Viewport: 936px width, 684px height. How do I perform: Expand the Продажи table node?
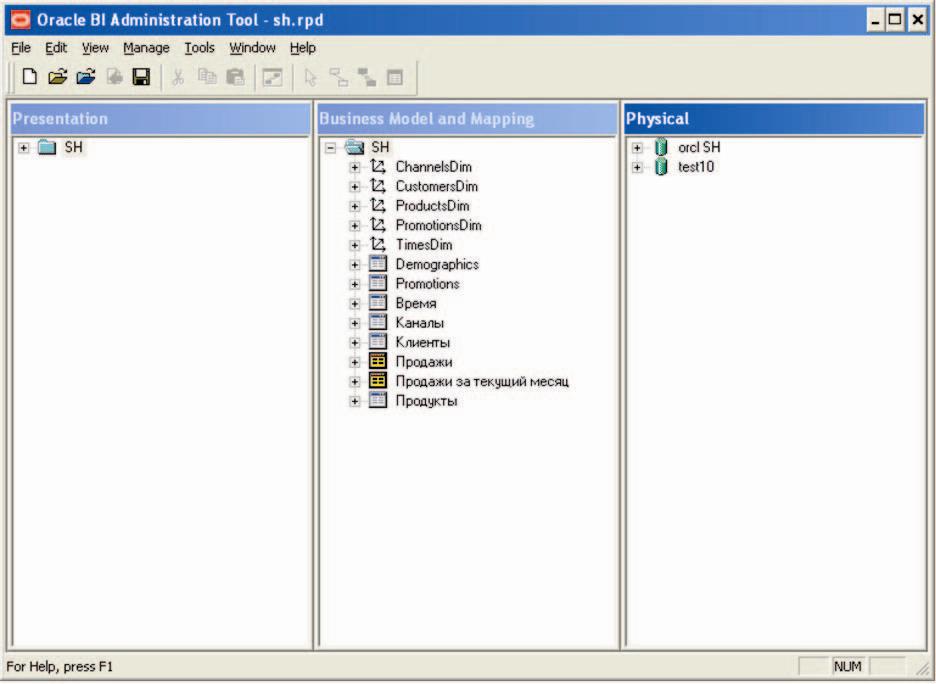(x=355, y=362)
